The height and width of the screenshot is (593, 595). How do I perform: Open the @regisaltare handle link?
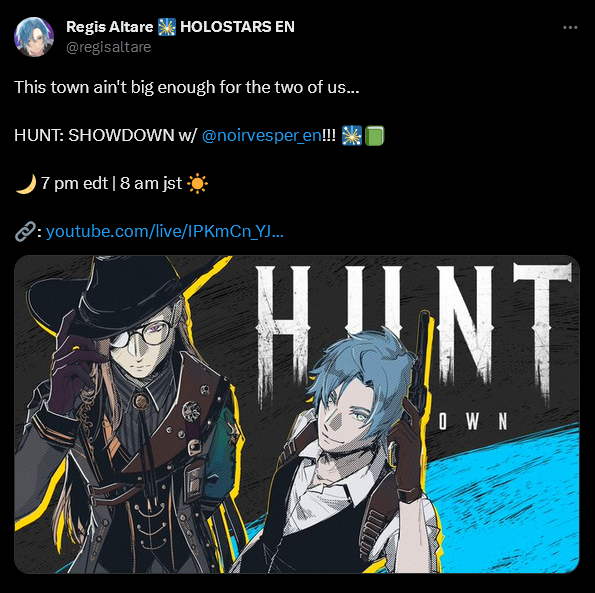click(x=109, y=47)
